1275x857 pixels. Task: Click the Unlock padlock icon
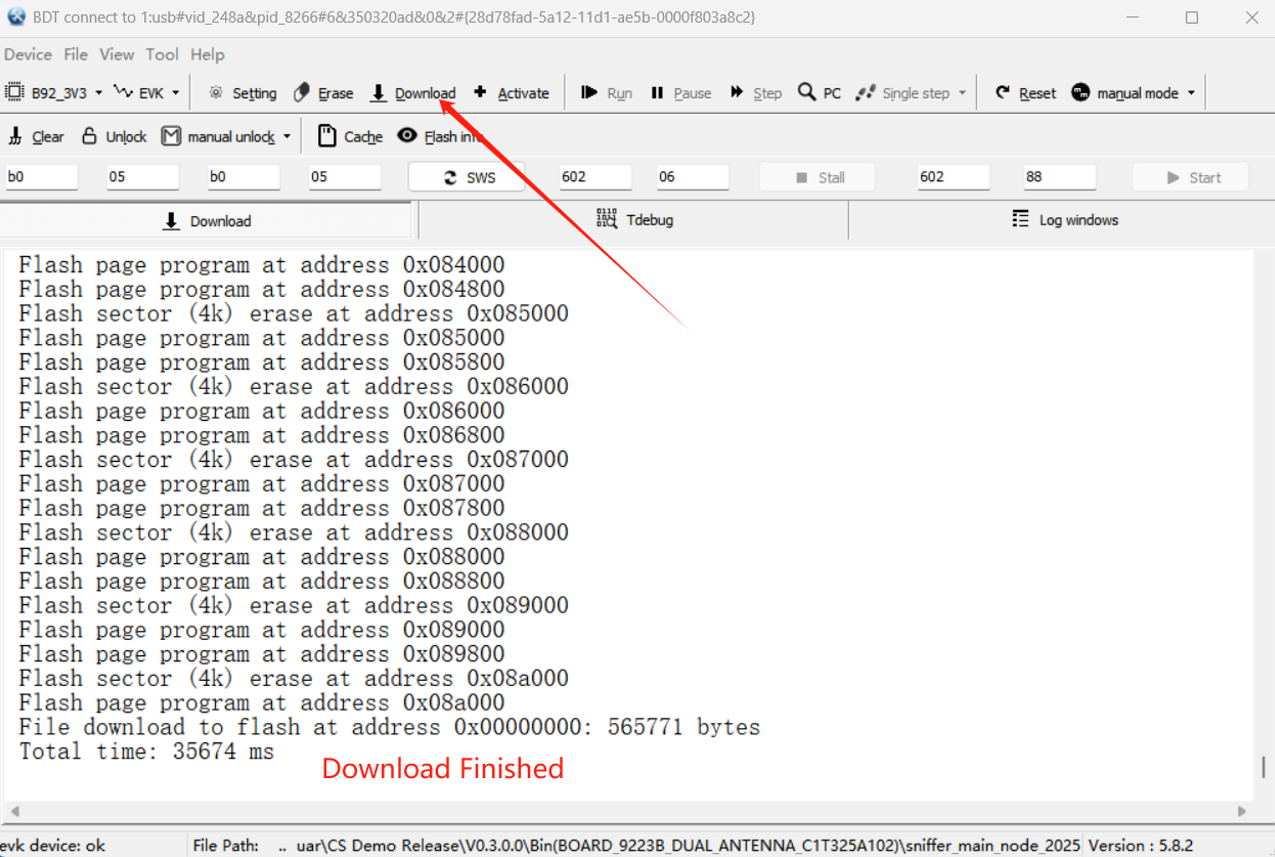[x=89, y=136]
